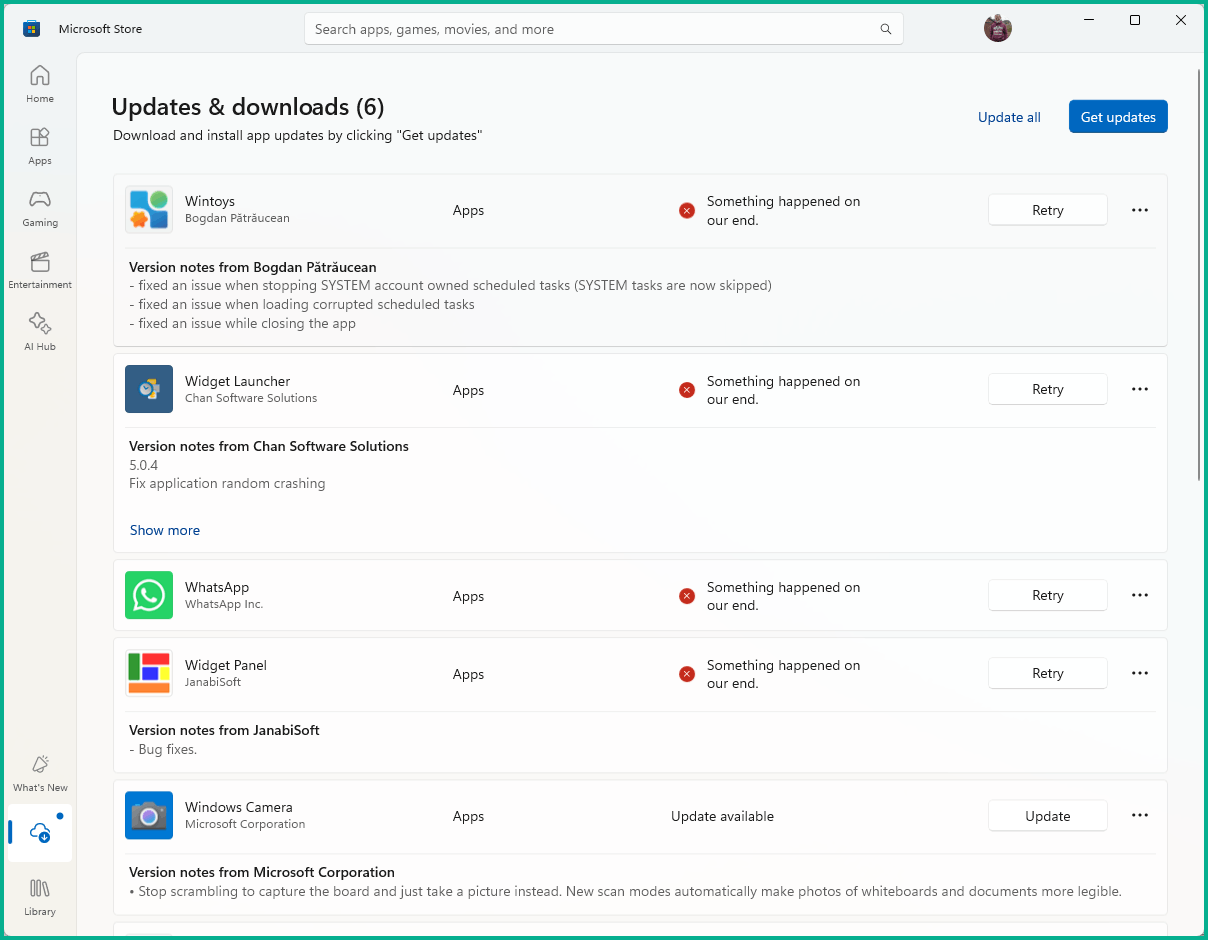Viewport: 1208px width, 940px height.
Task: Retry the Widget Launcher update
Action: coord(1048,389)
